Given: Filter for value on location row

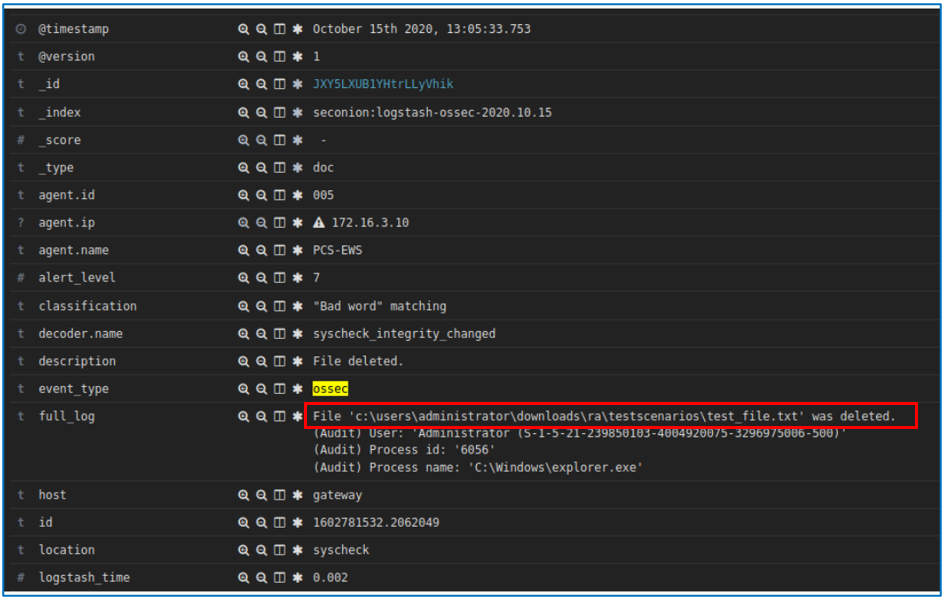Looking at the screenshot, I should click(x=243, y=550).
